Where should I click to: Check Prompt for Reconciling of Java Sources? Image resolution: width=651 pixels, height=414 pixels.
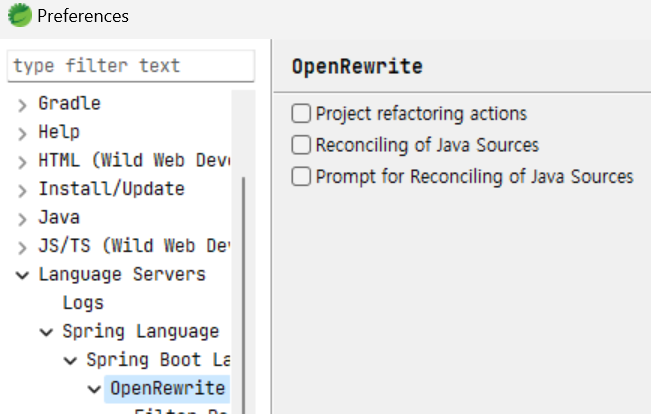tap(301, 176)
